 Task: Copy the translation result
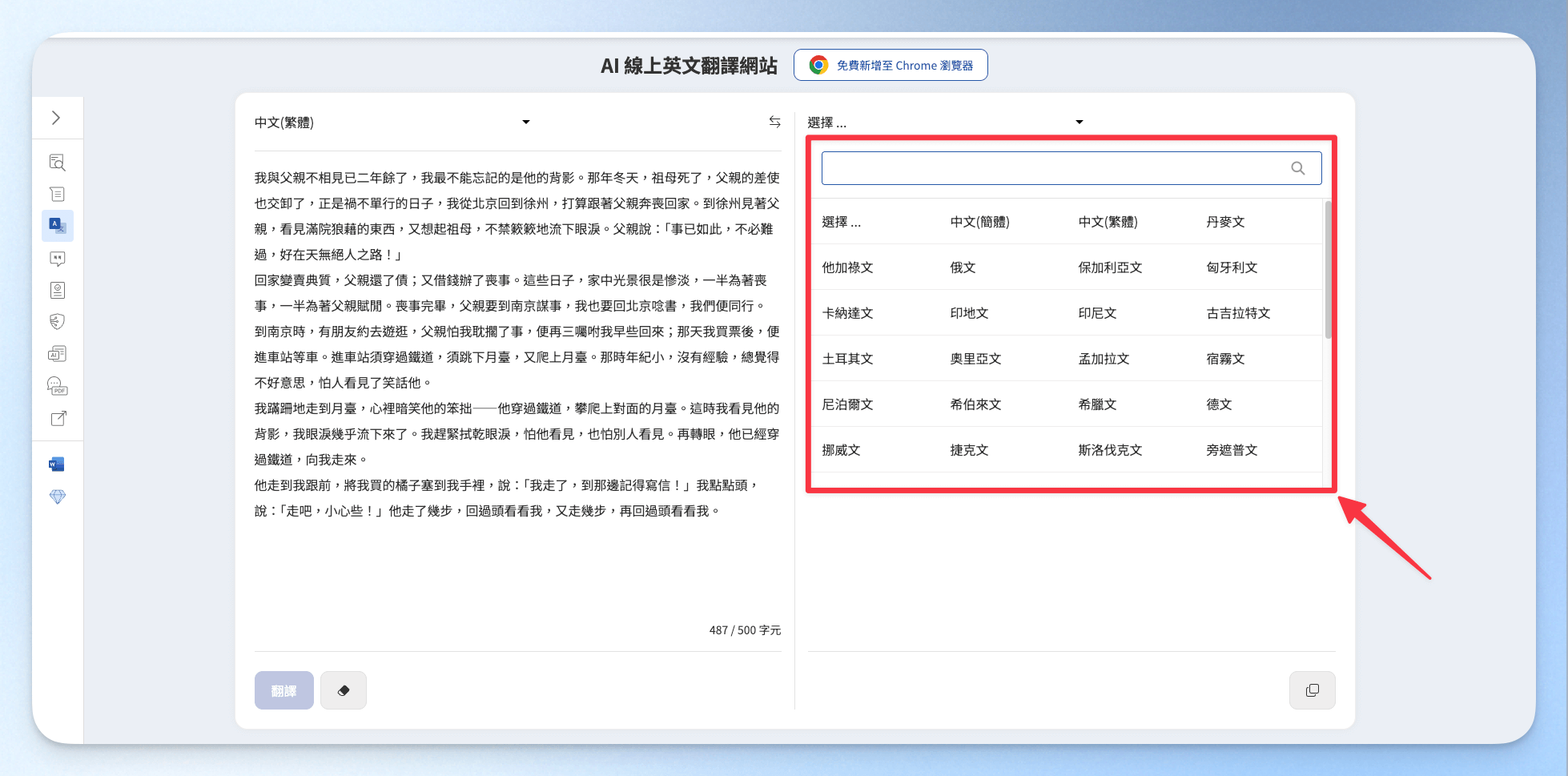click(x=1312, y=690)
